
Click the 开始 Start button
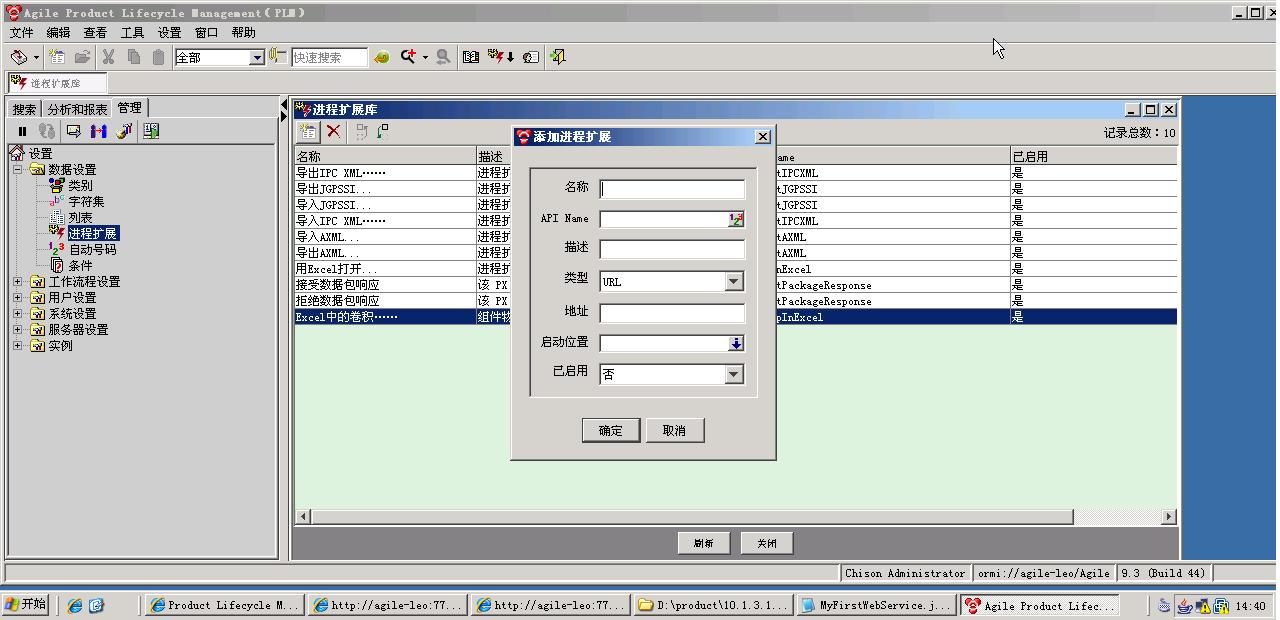(25, 605)
